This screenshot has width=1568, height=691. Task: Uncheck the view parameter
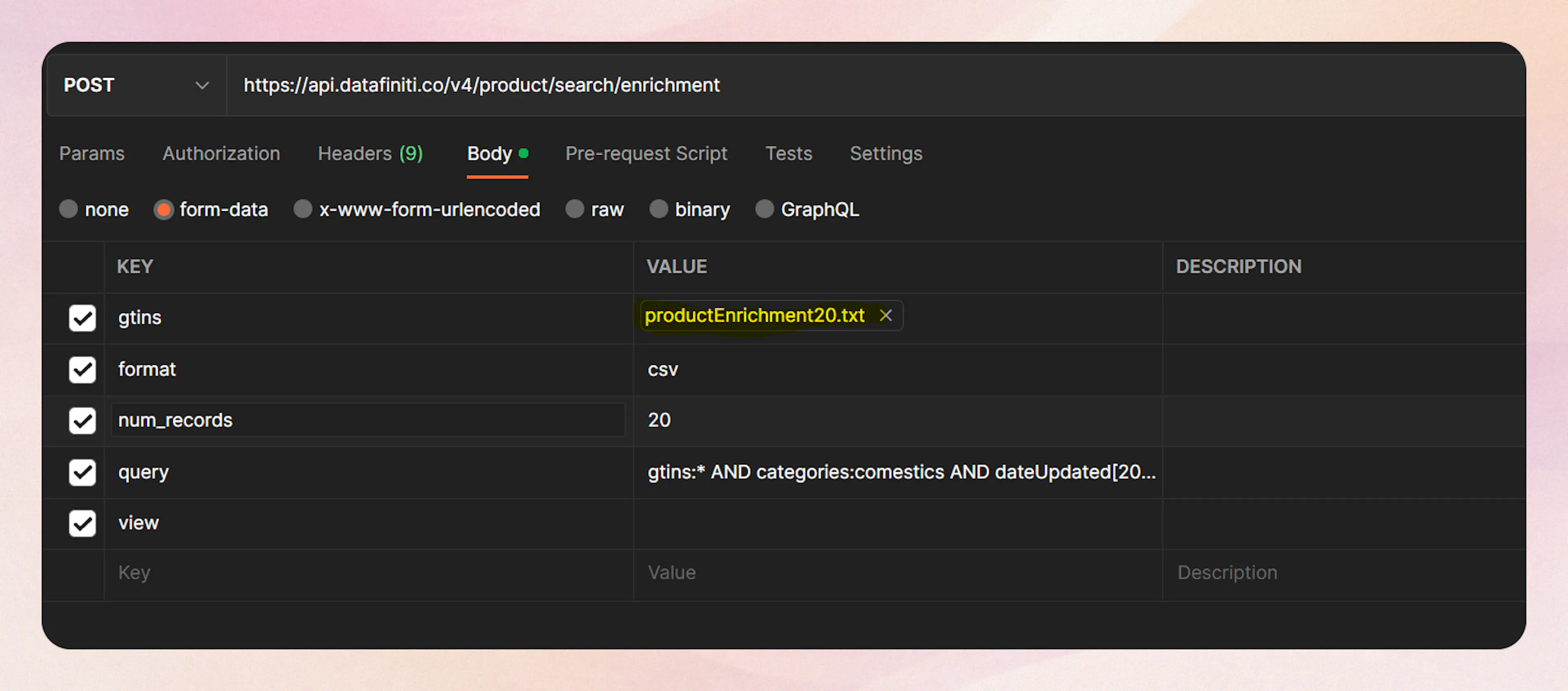tap(82, 523)
